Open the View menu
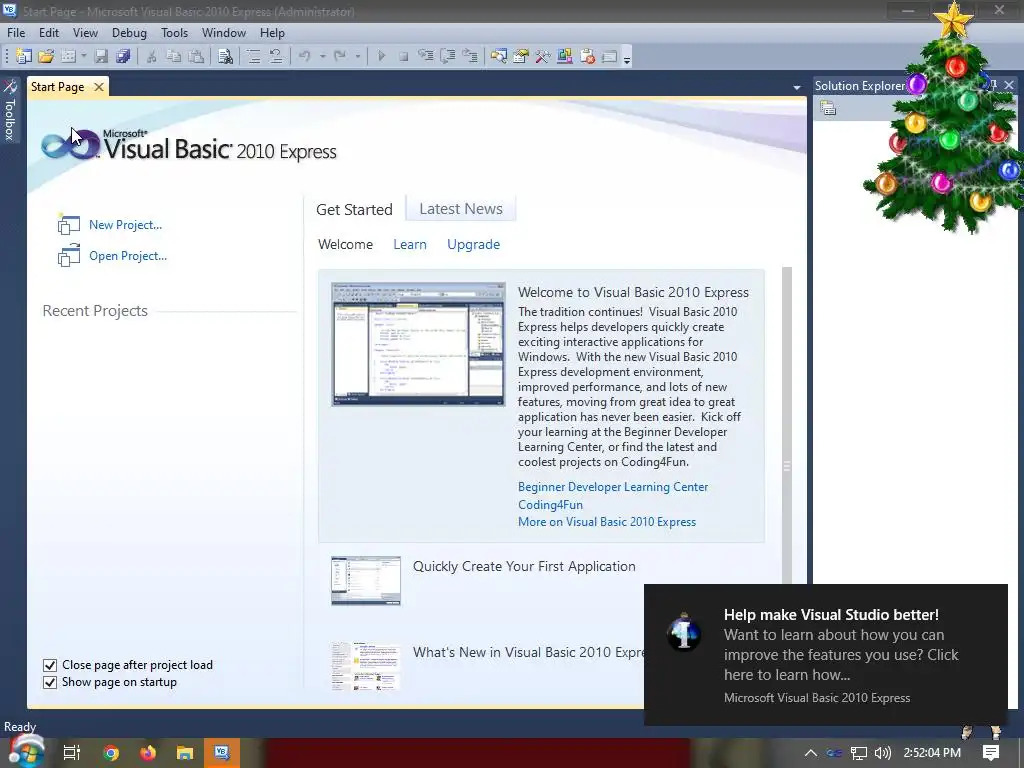Image resolution: width=1024 pixels, height=768 pixels. tap(85, 33)
